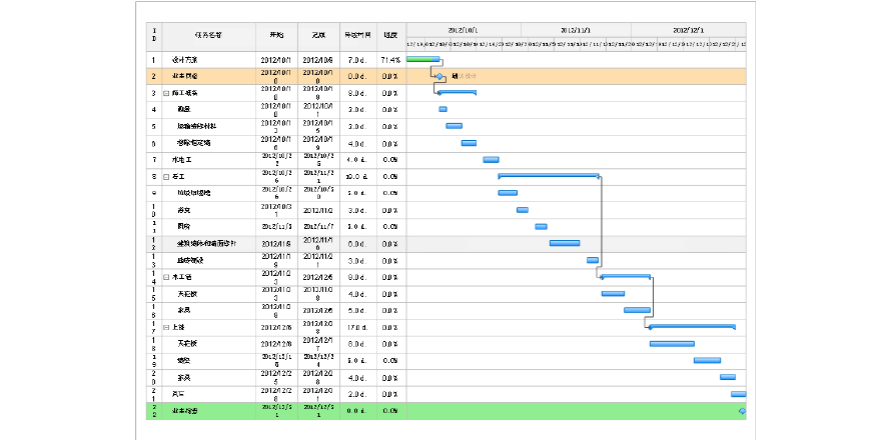Sort by the 完成 column header
This screenshot has height=440, width=893.
click(318, 35)
